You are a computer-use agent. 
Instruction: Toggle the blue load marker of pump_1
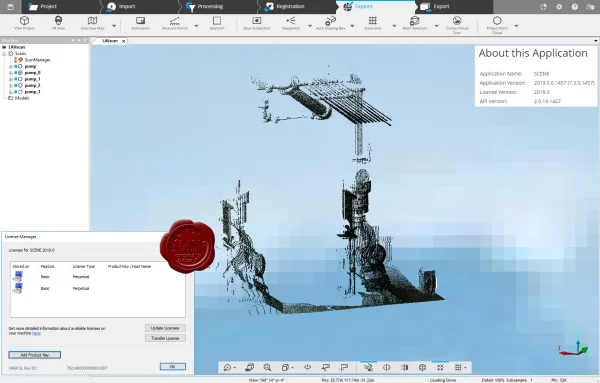(x=16, y=79)
